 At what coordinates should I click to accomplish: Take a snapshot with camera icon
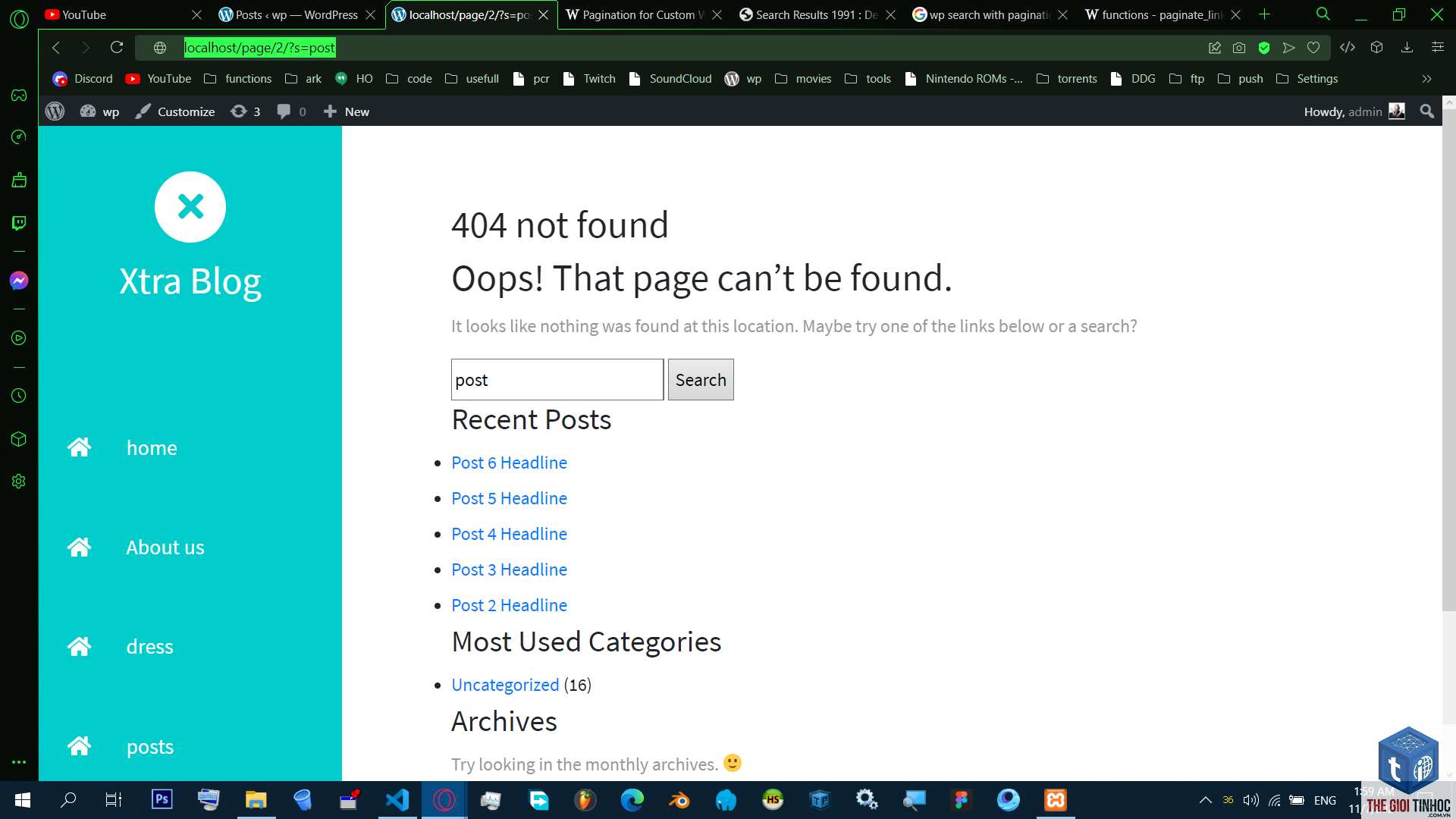coord(1239,48)
